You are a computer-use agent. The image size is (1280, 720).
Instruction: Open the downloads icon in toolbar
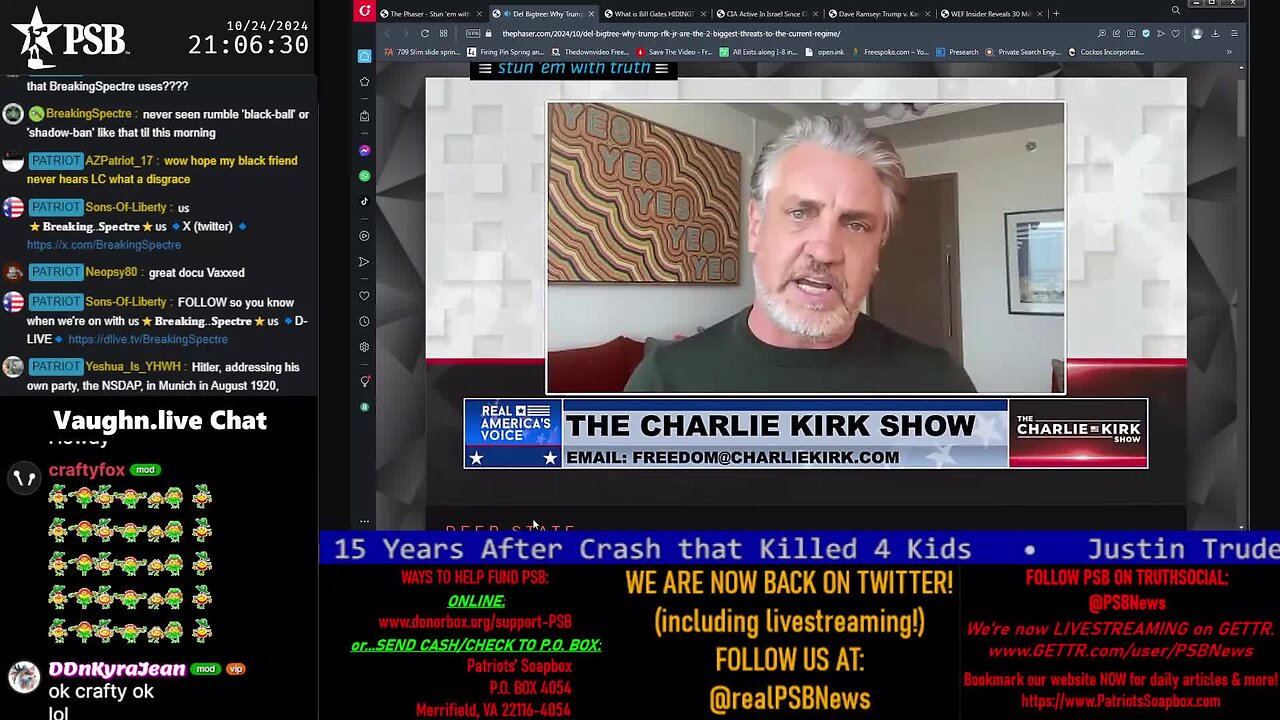point(1215,33)
